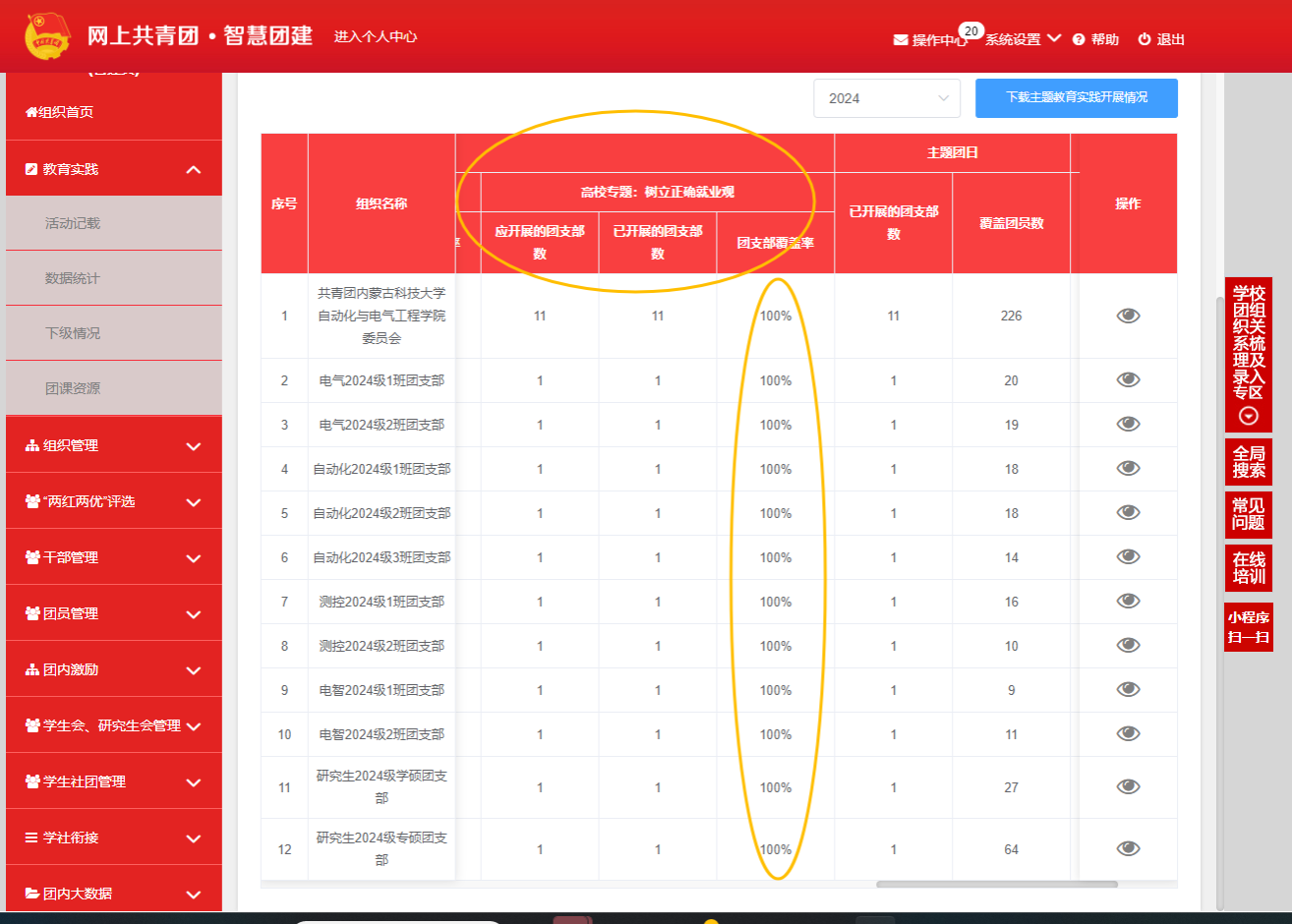This screenshot has width=1292, height=924.
Task: Click the 帮助 help question icon
Action: tap(1079, 39)
